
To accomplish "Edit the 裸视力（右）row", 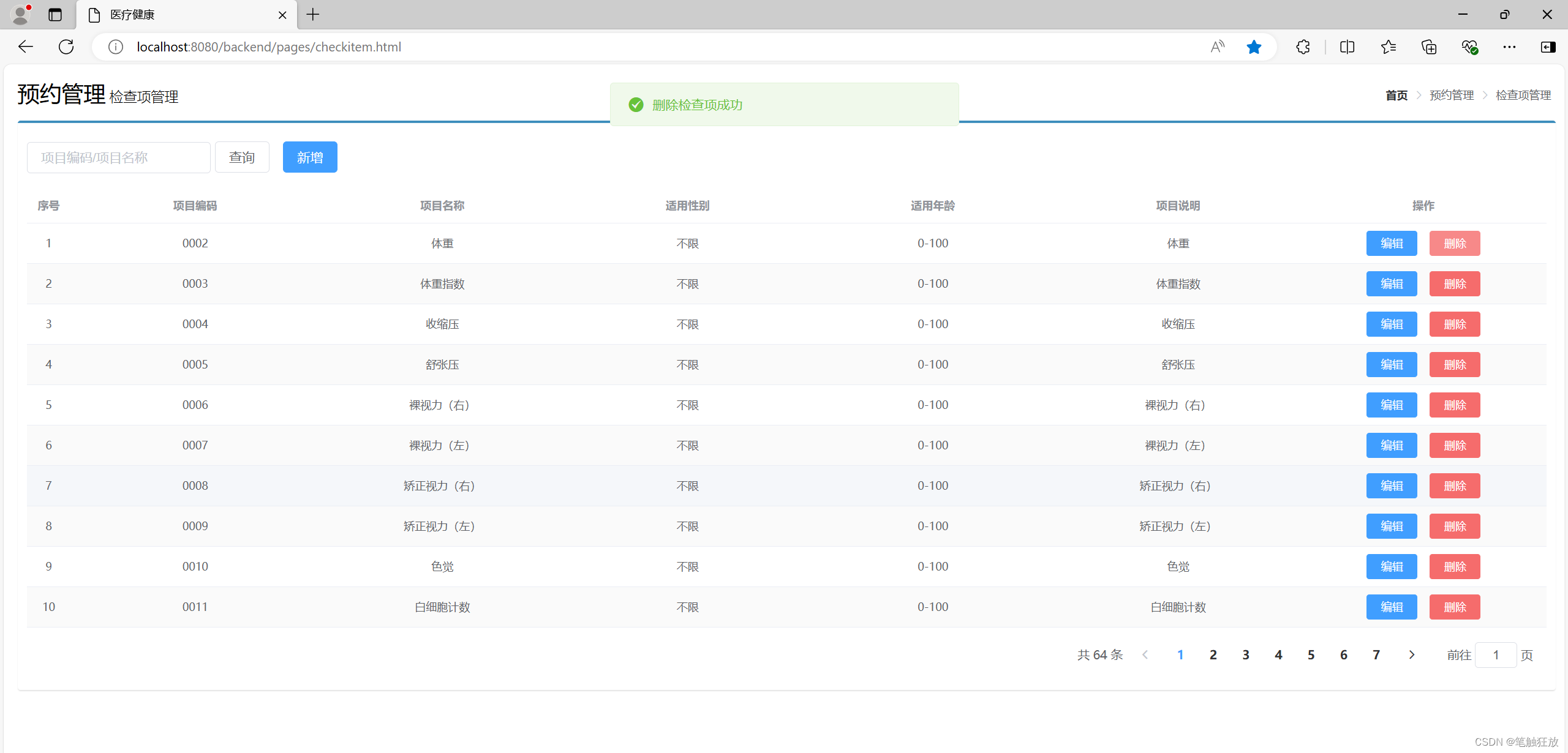I will point(1392,405).
